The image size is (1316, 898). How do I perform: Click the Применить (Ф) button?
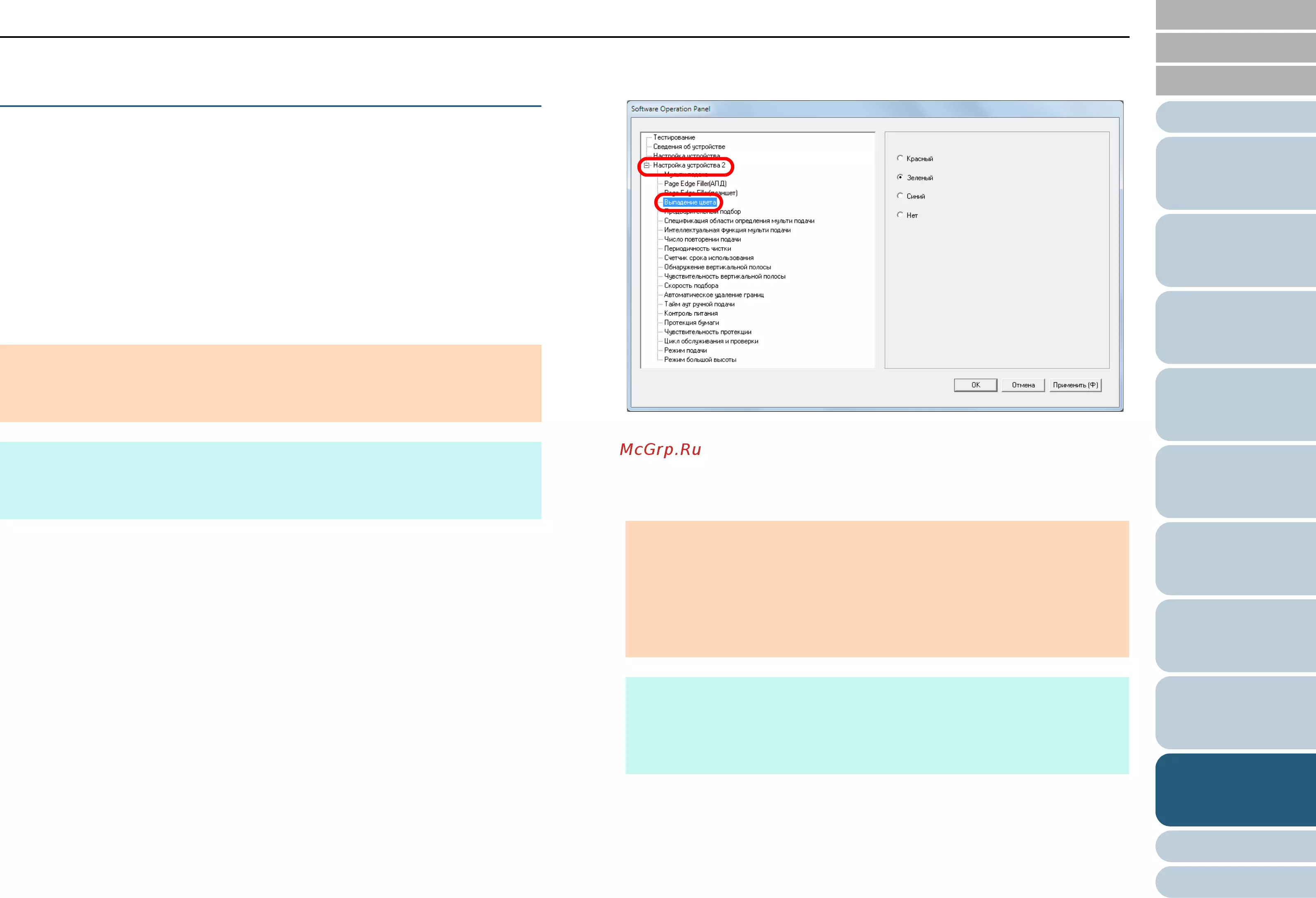1075,385
